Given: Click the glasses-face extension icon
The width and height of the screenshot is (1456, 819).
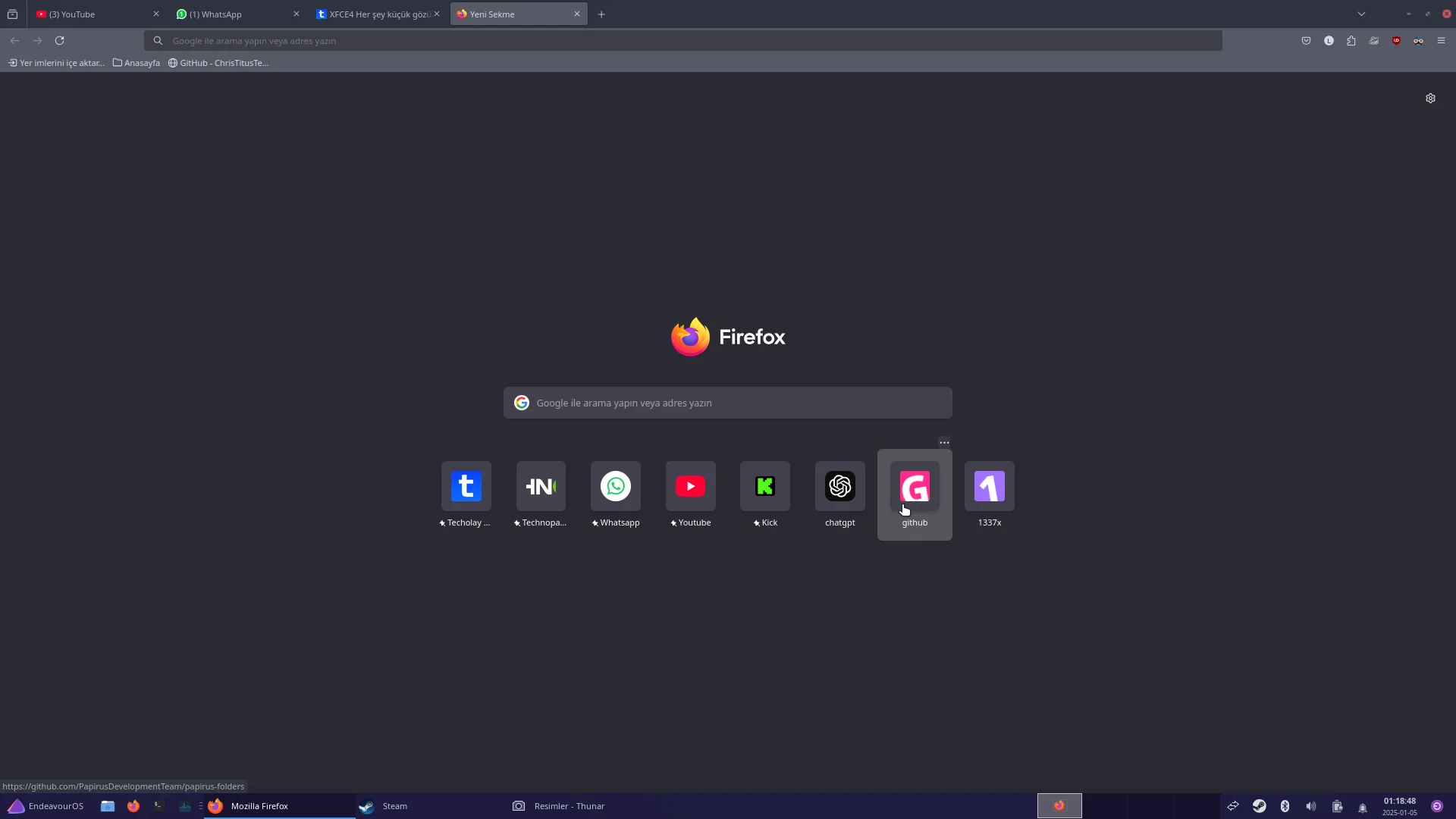Looking at the screenshot, I should point(1418,41).
